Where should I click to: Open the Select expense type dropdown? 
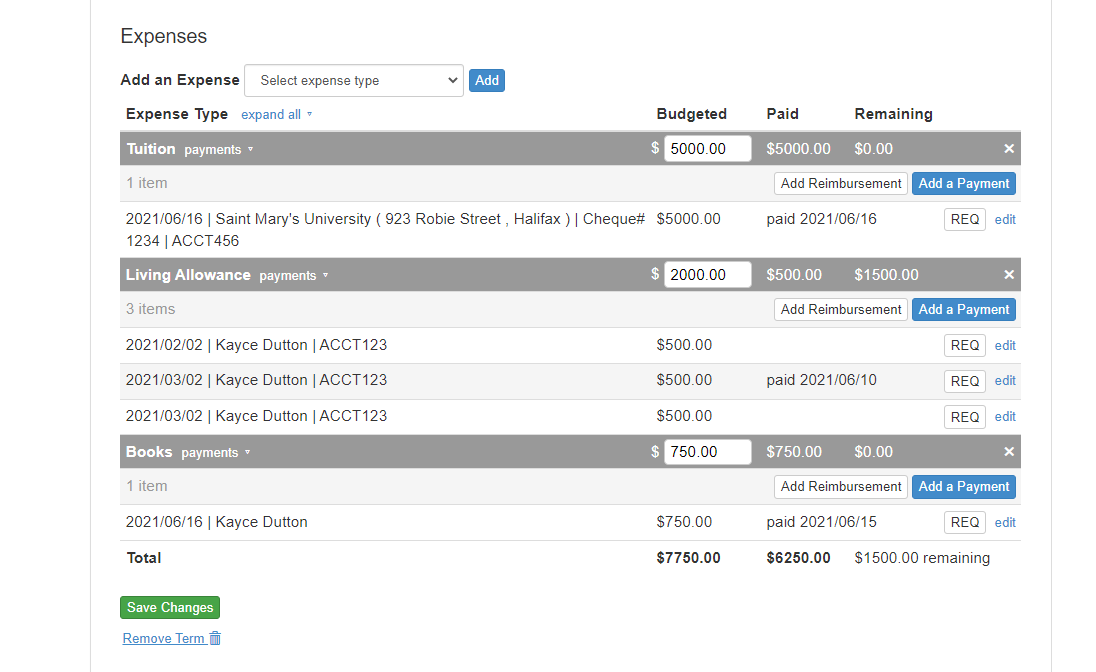click(x=354, y=80)
